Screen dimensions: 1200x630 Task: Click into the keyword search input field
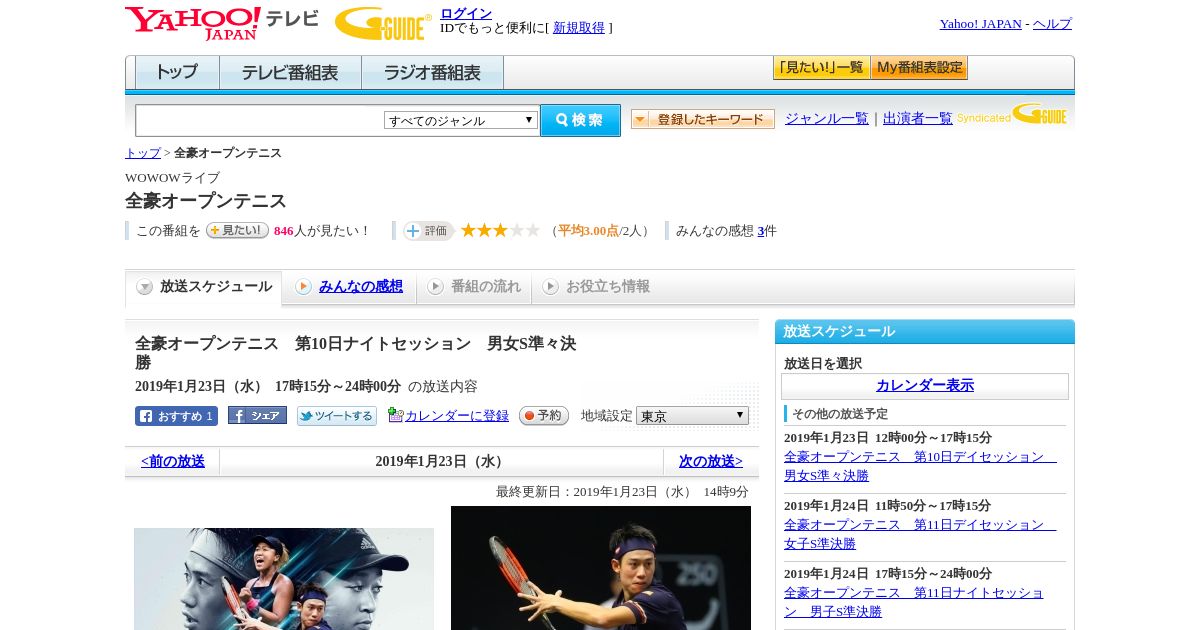pos(260,120)
